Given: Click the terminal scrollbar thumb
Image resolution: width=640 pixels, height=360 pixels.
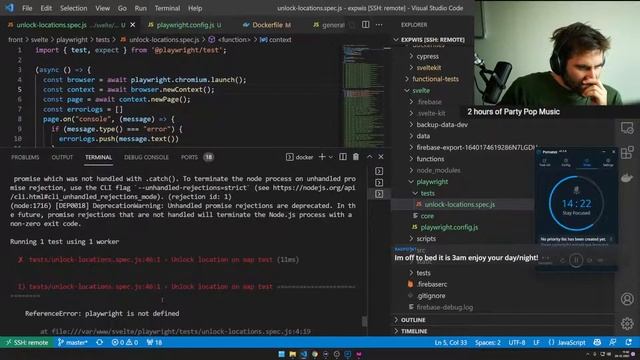Looking at the screenshot, I should pos(364,321).
